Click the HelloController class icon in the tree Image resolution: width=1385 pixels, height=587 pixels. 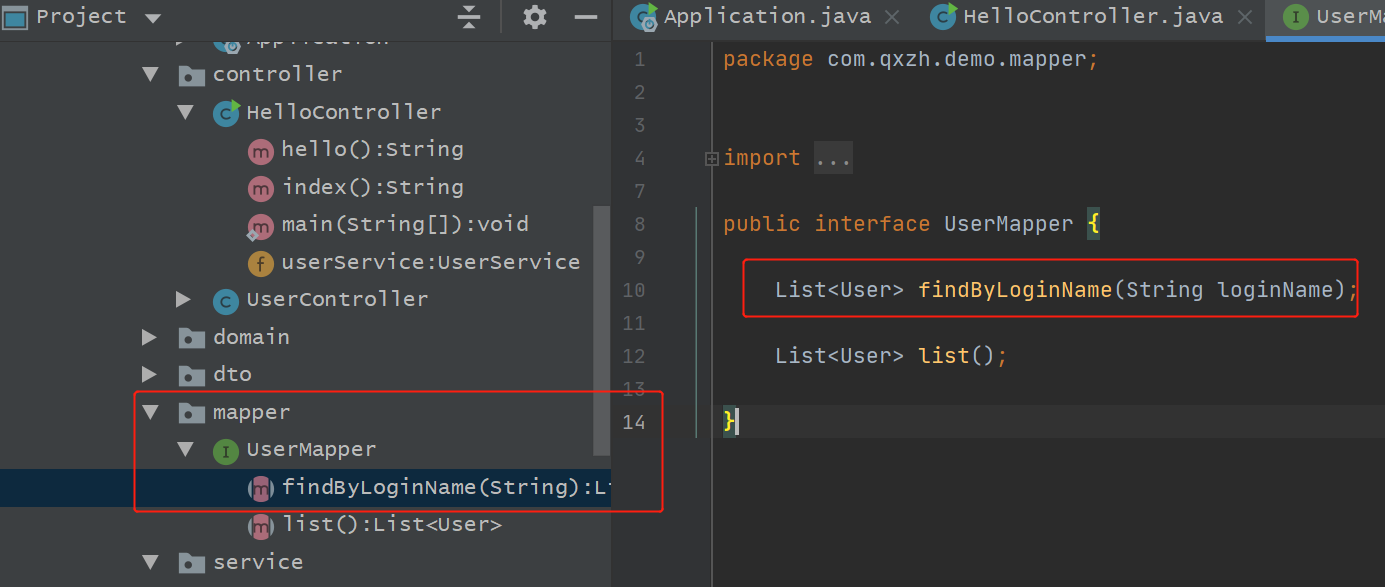(227, 113)
